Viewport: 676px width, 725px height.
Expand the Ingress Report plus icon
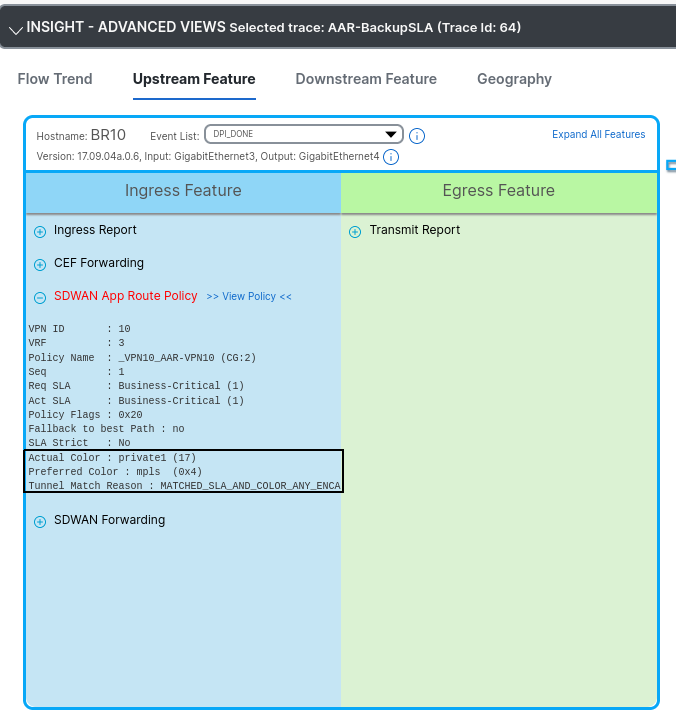[40, 231]
